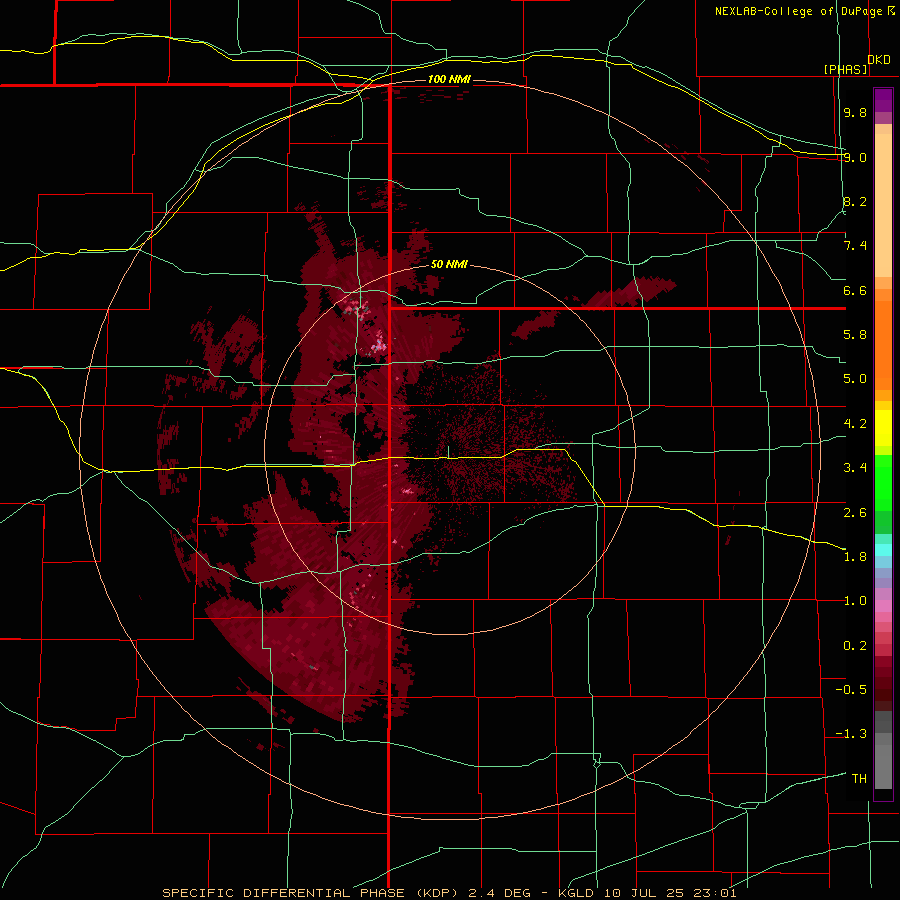Select the 100 NMI range ring label
The height and width of the screenshot is (900, 900).
point(449,79)
